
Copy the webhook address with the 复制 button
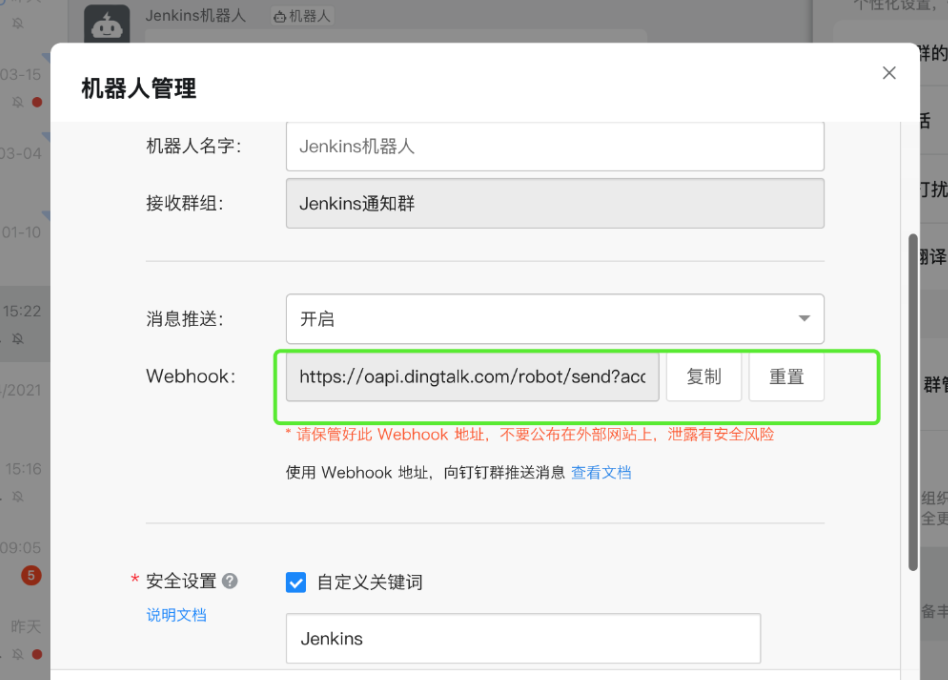point(704,377)
